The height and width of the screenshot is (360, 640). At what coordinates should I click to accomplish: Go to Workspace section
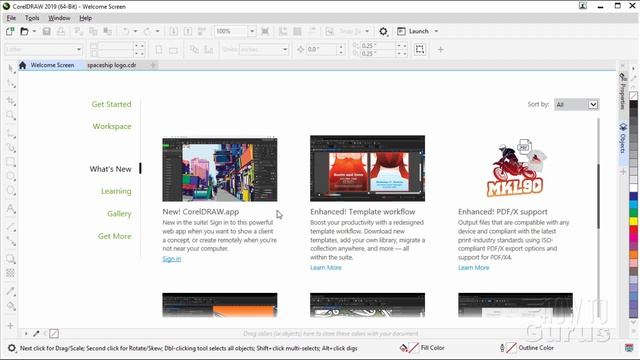112,126
